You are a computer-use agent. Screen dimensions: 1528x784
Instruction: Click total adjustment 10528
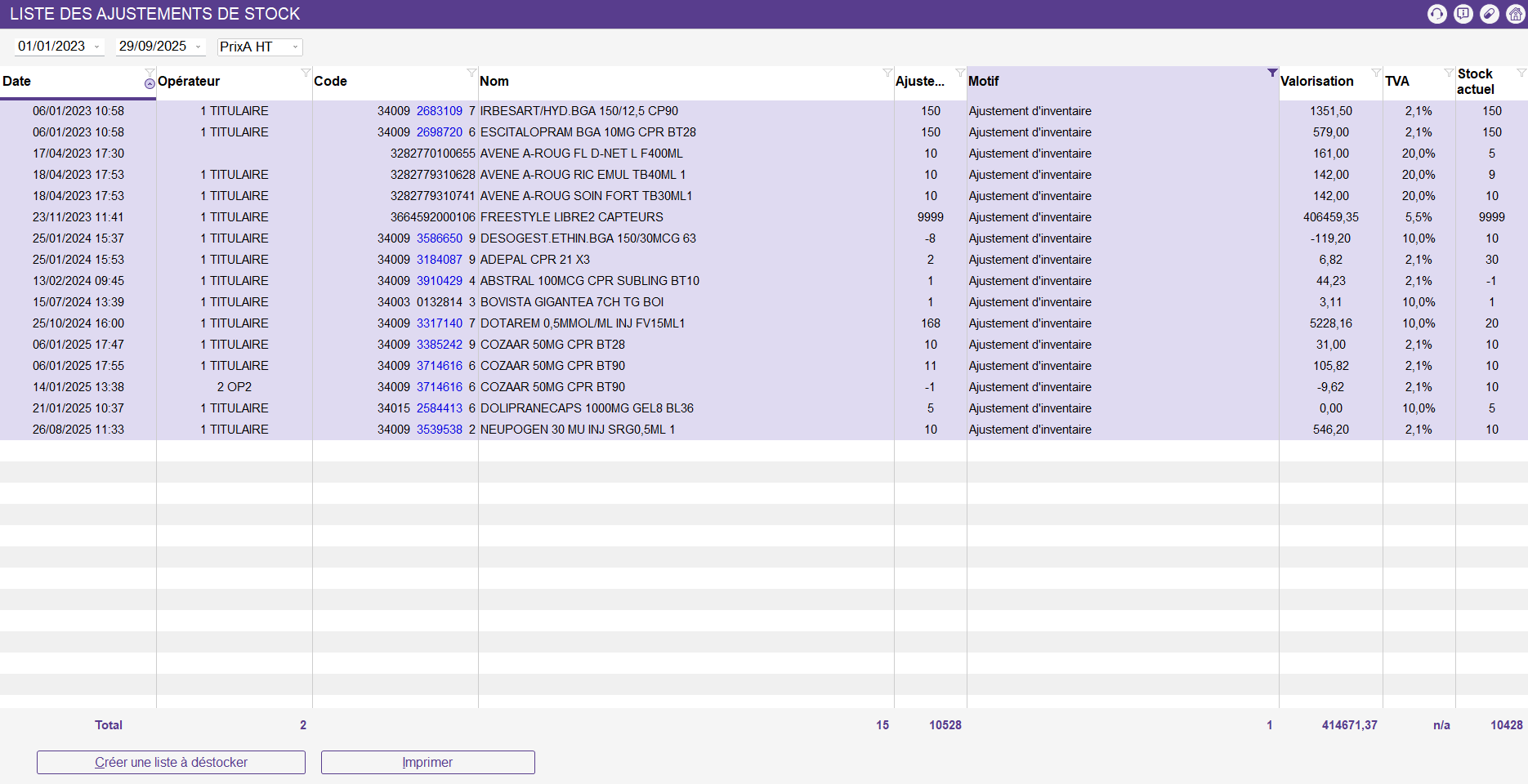[945, 725]
